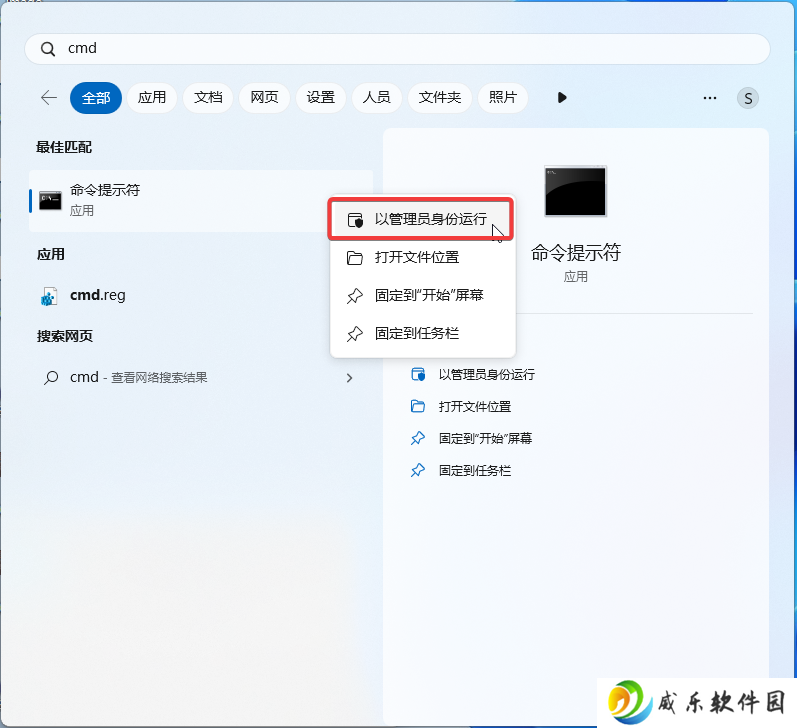Viewport: 797px width, 728px height.
Task: Select the 全部 filter tab
Action: pos(96,98)
